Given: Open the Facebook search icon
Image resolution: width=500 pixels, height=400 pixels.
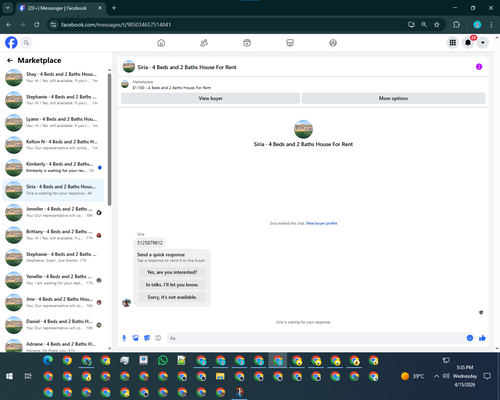Looking at the screenshot, I should coord(26,43).
